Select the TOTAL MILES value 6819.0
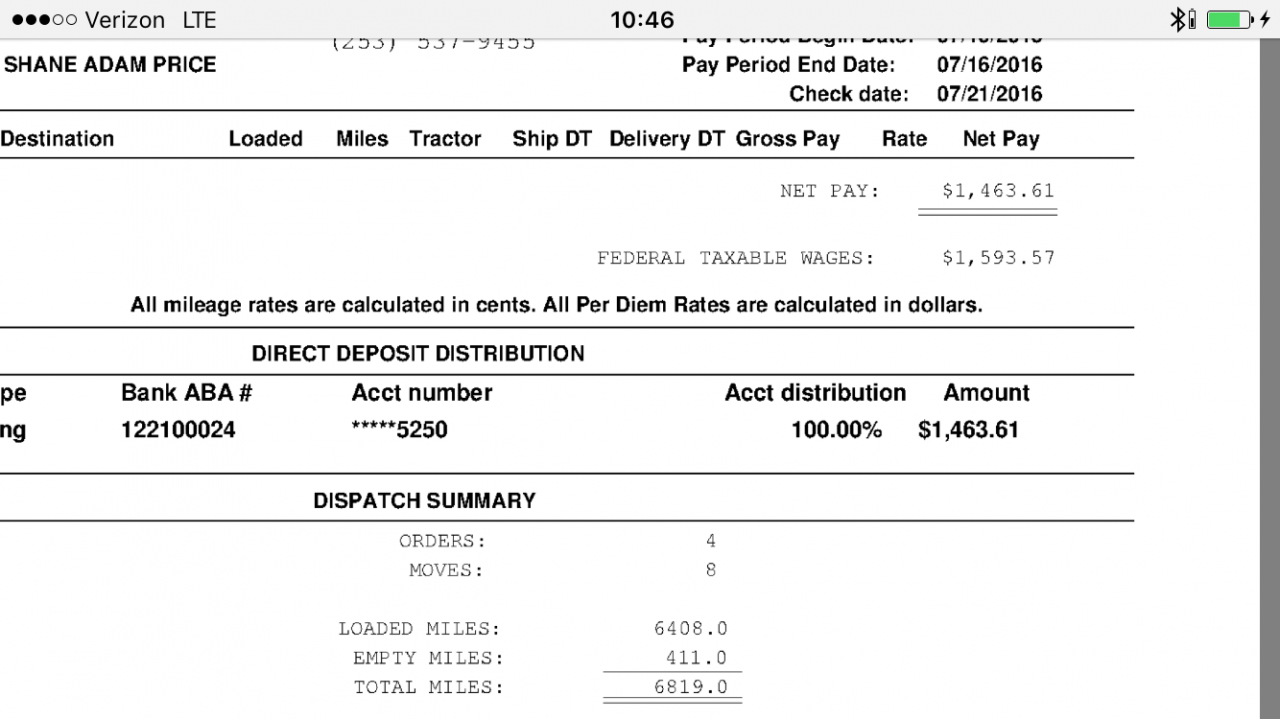Screen dimensions: 1280x719 [690, 687]
